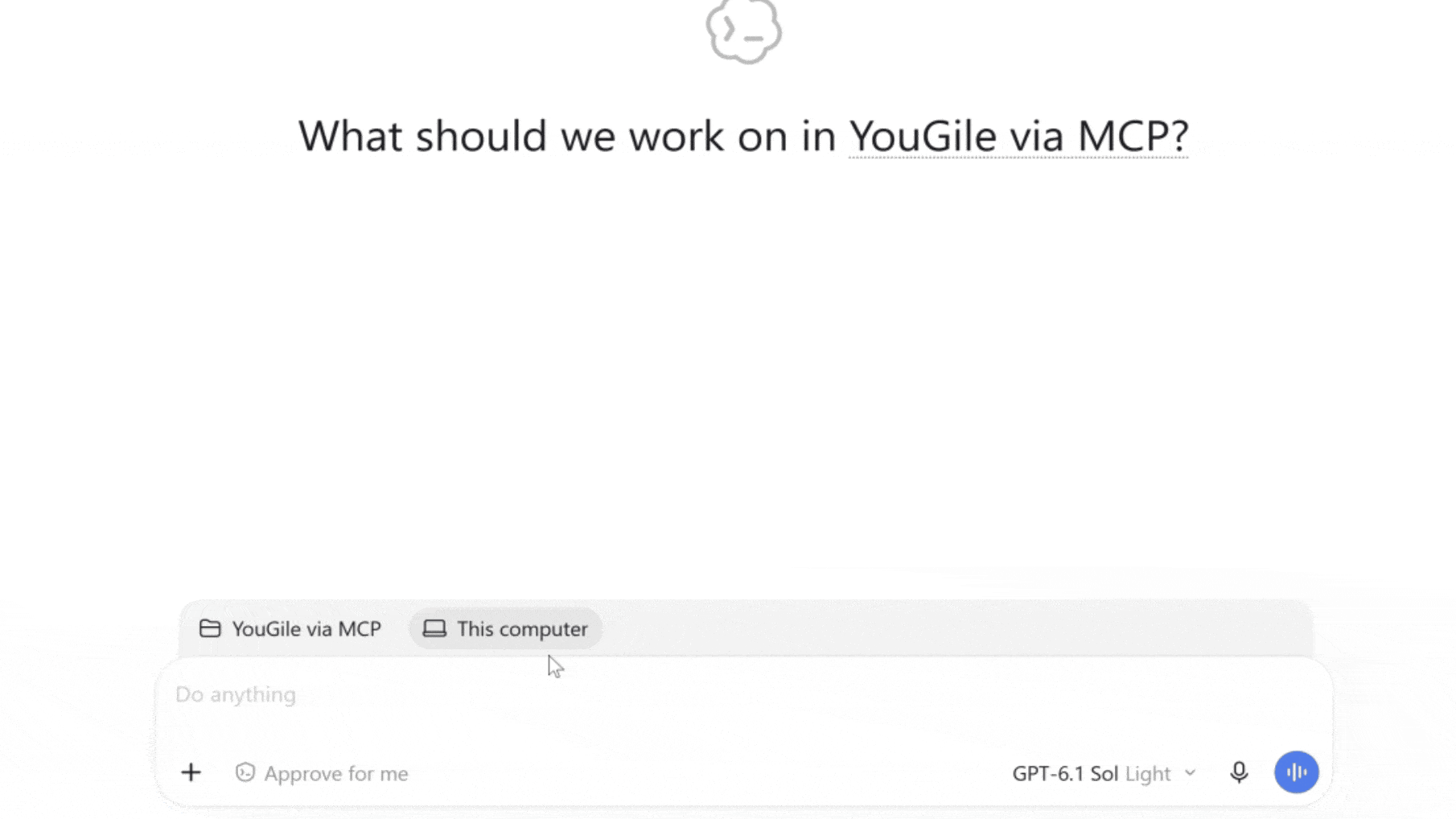1456x819 pixels.
Task: Click the laptop icon in This computer chip
Action: [x=434, y=628]
